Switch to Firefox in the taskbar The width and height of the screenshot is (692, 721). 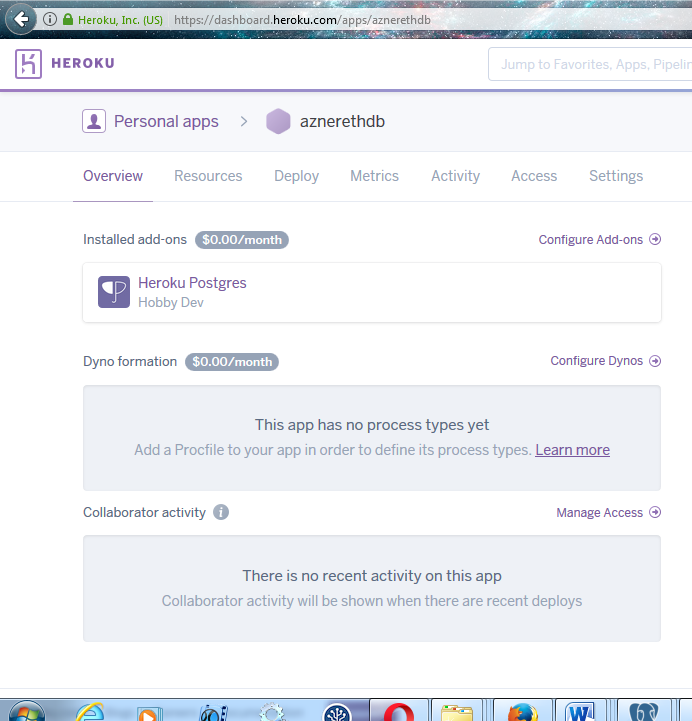[x=522, y=712]
